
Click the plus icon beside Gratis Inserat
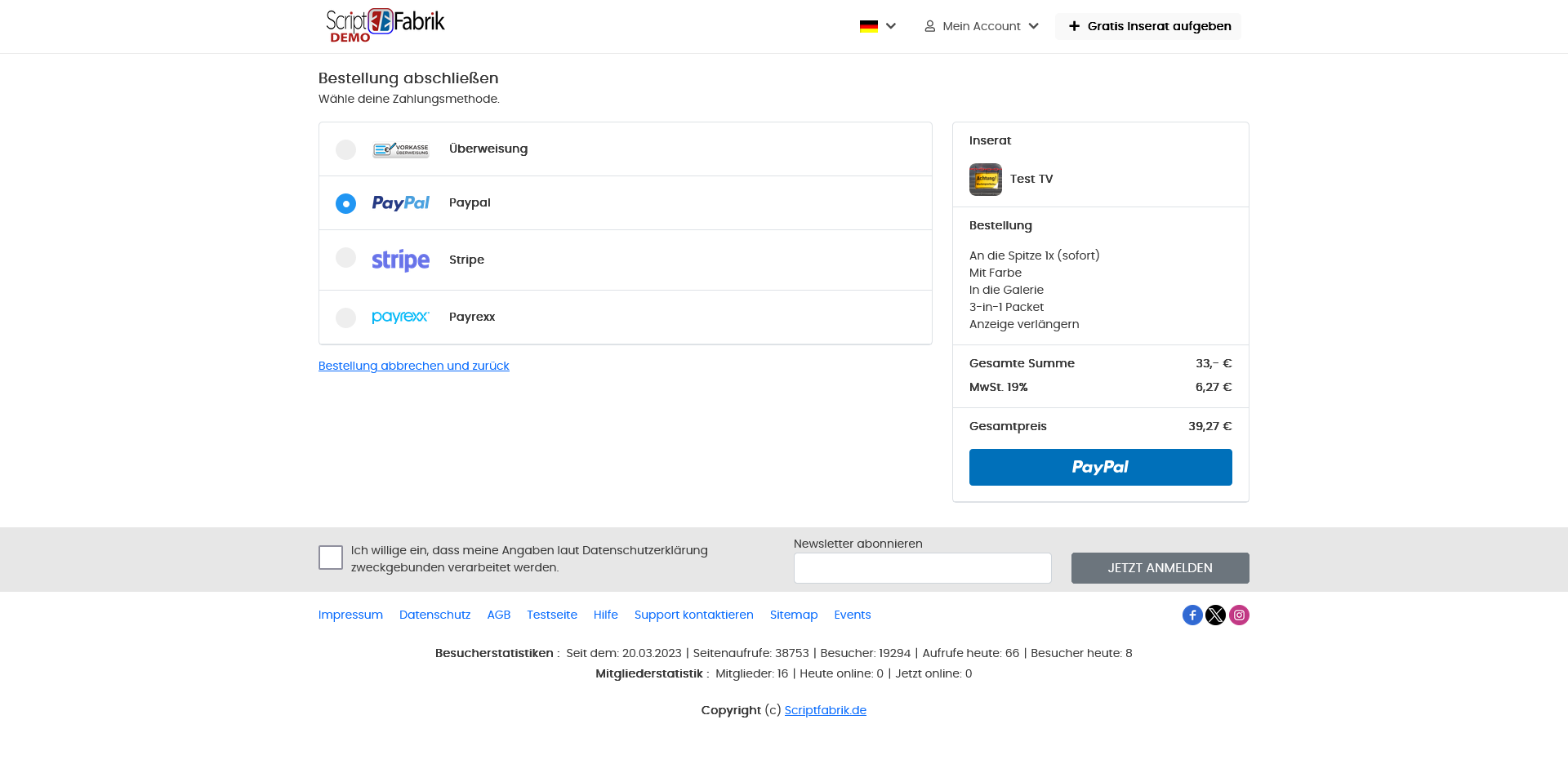1074,26
